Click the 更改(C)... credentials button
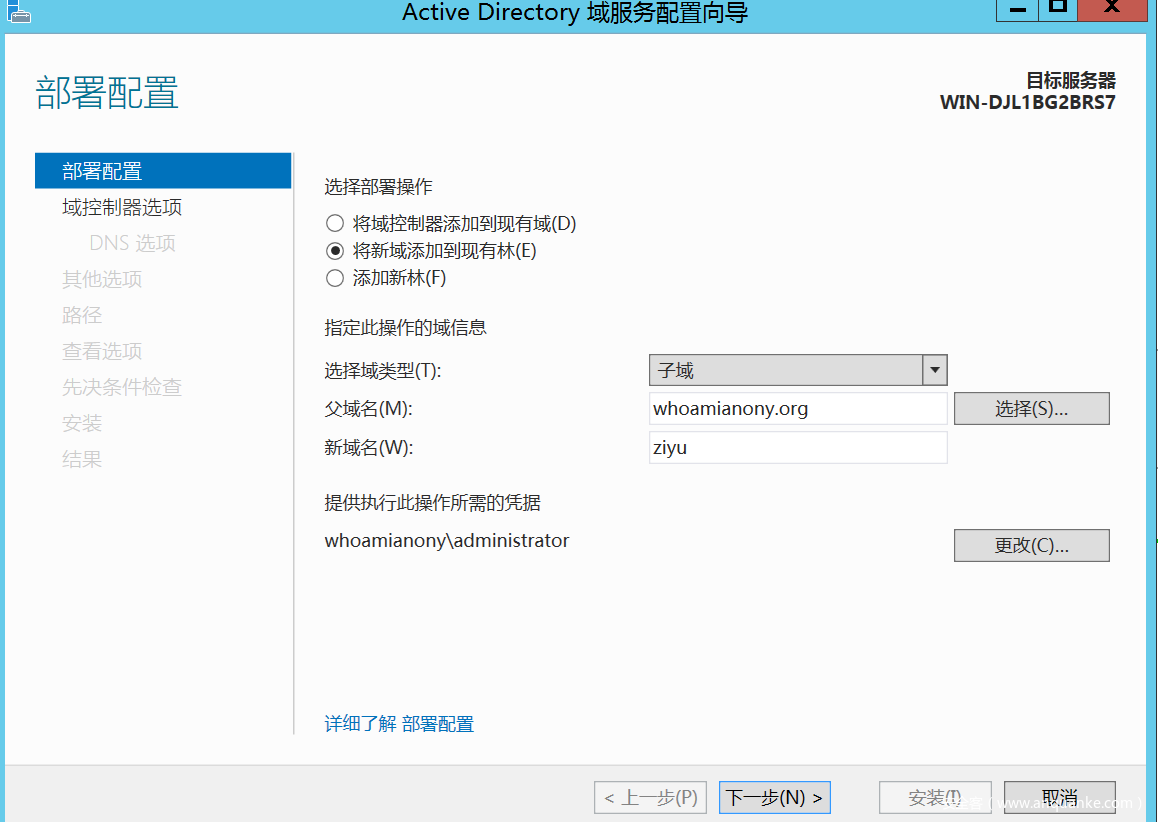Viewport: 1158px width, 822px height. (x=1031, y=545)
